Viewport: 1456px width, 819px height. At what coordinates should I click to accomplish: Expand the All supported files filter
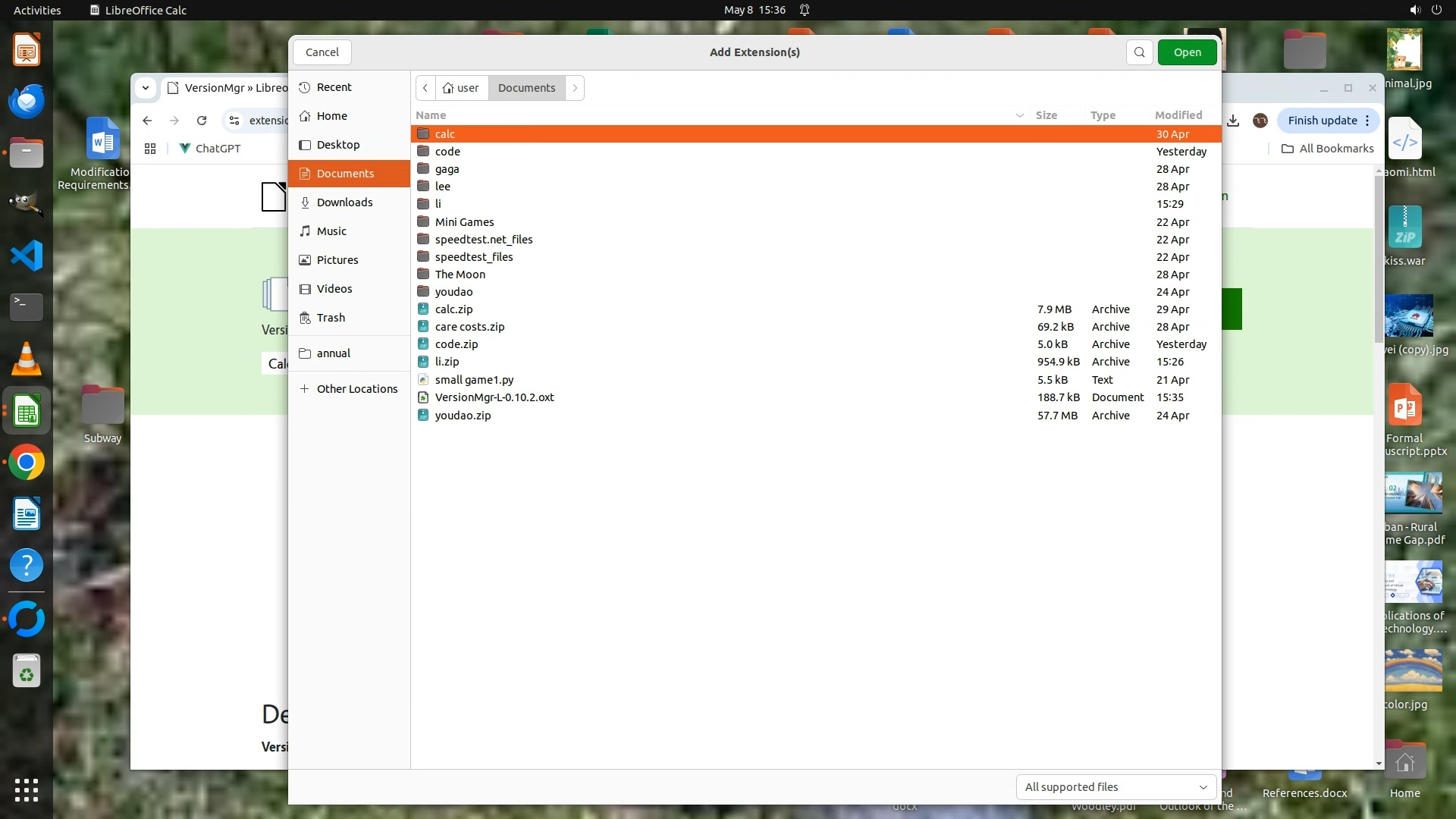(1116, 787)
